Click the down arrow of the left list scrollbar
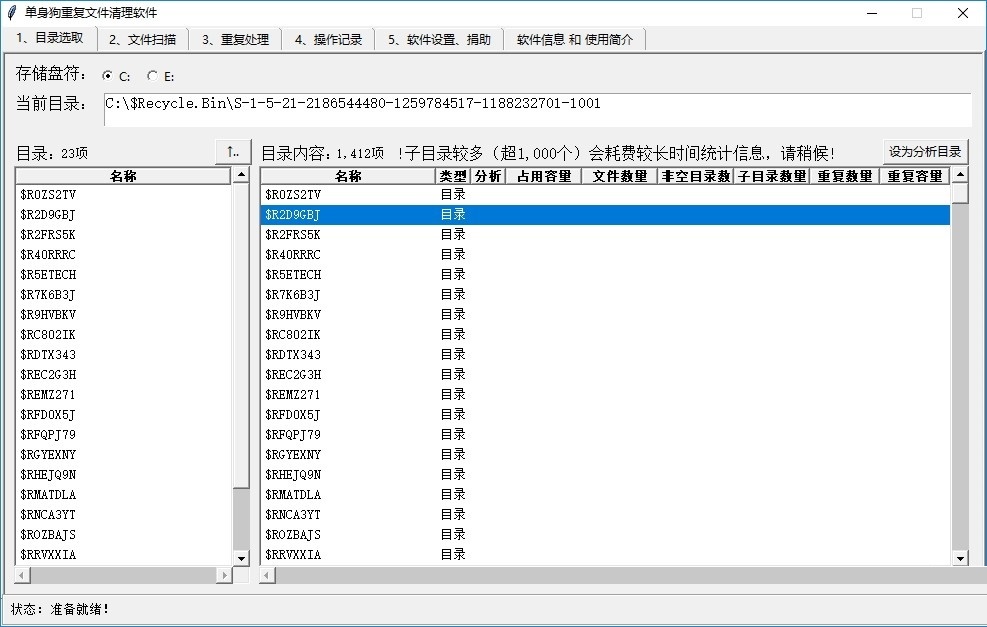Viewport: 987px width, 627px height. [x=239, y=560]
